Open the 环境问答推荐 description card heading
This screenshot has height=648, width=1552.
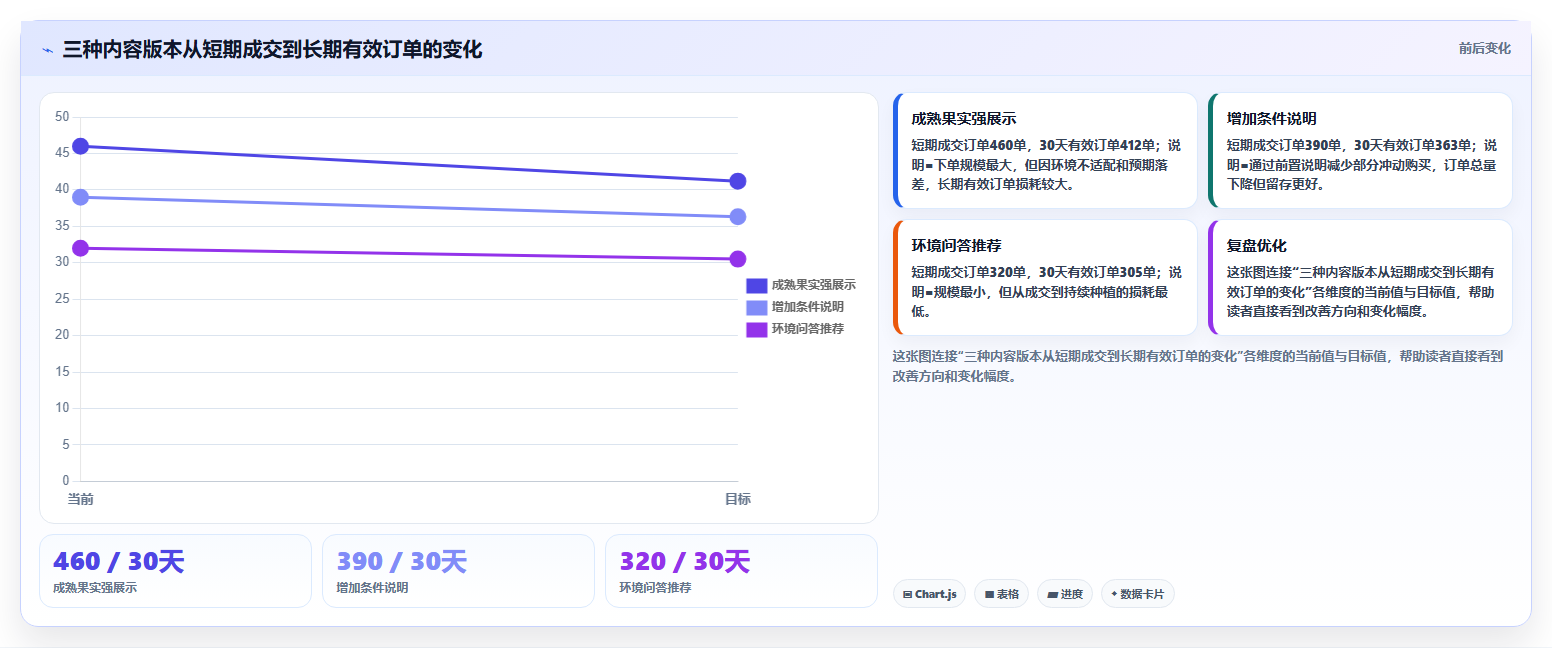(956, 246)
